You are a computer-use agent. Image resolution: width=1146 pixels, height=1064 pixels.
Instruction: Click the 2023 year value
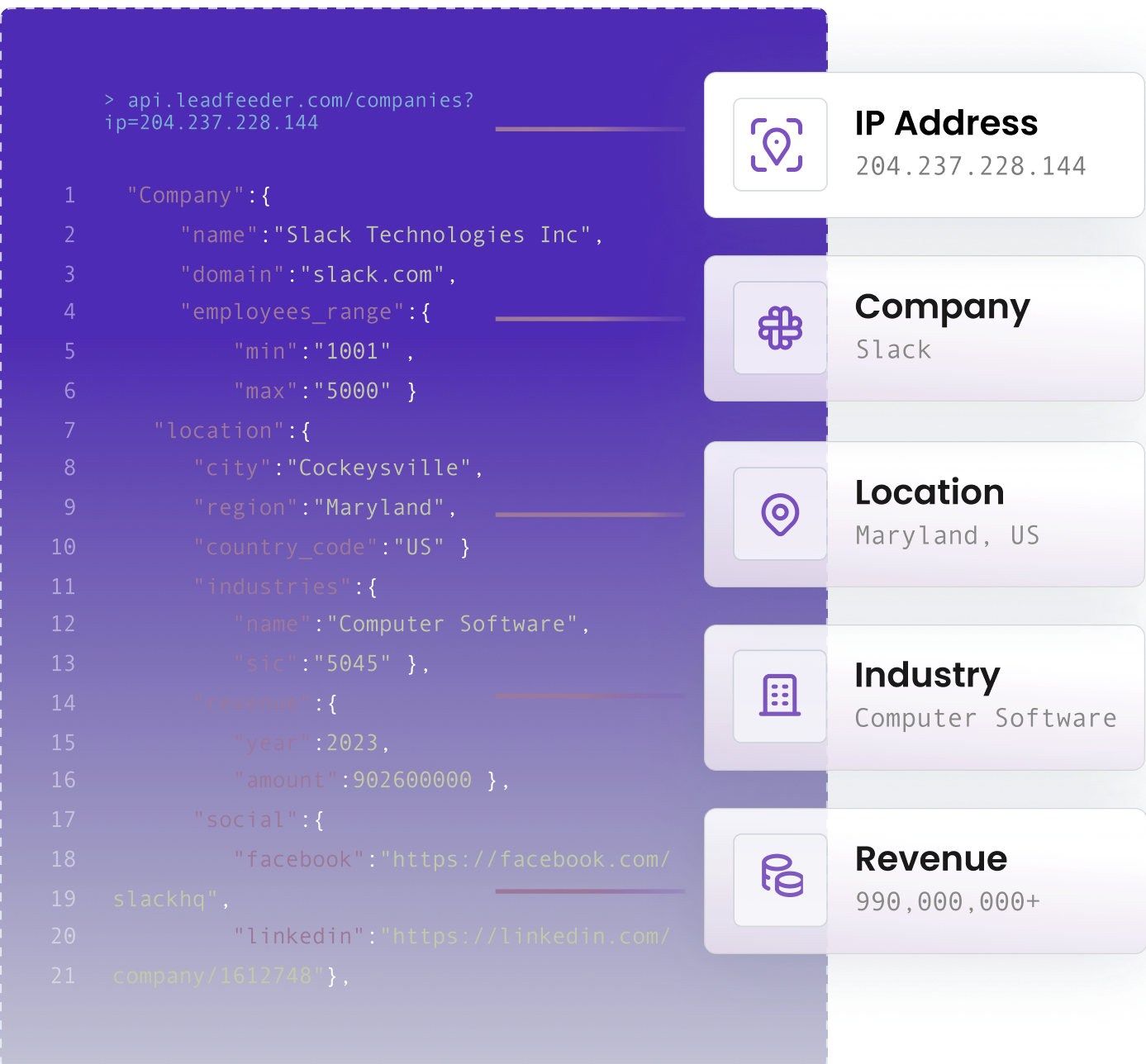click(x=353, y=743)
